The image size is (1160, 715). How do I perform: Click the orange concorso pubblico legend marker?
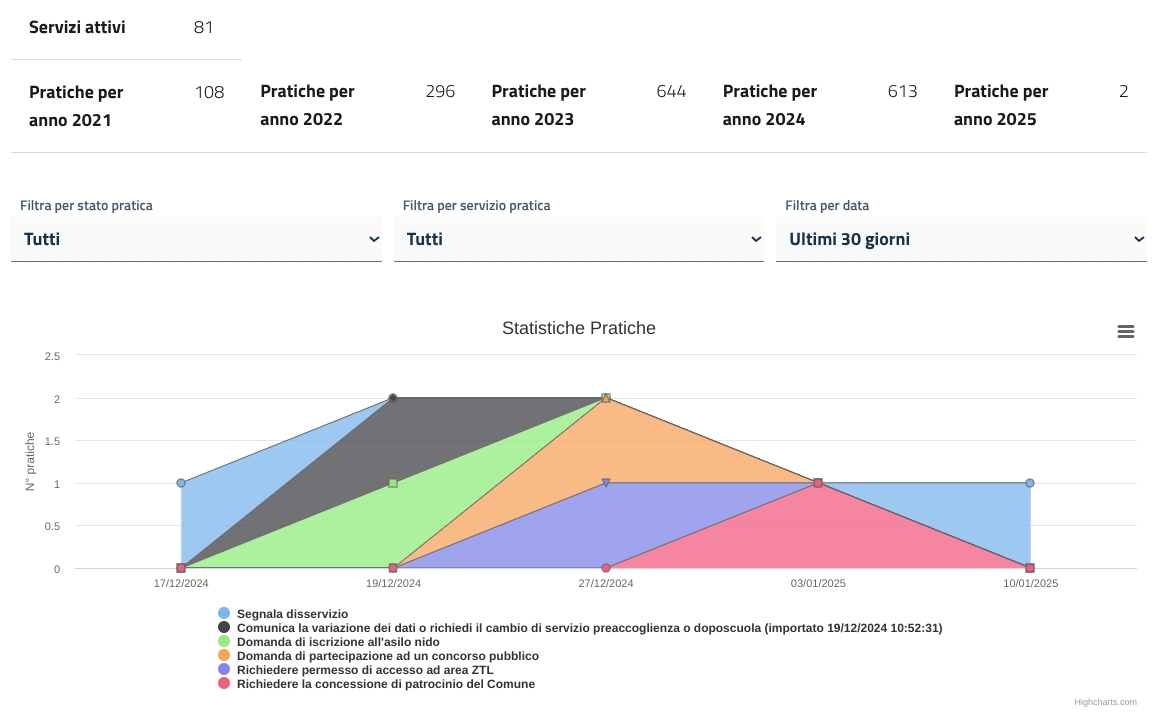coord(224,656)
